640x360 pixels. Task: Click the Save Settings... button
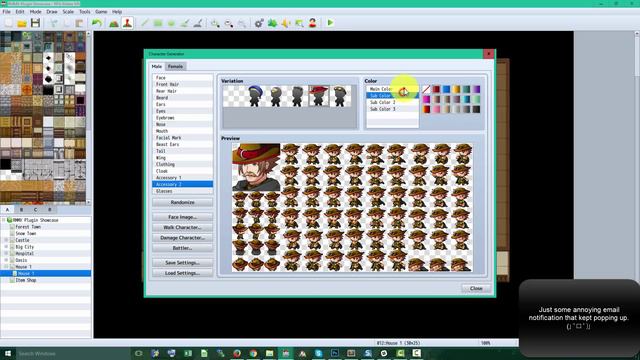(x=182, y=263)
